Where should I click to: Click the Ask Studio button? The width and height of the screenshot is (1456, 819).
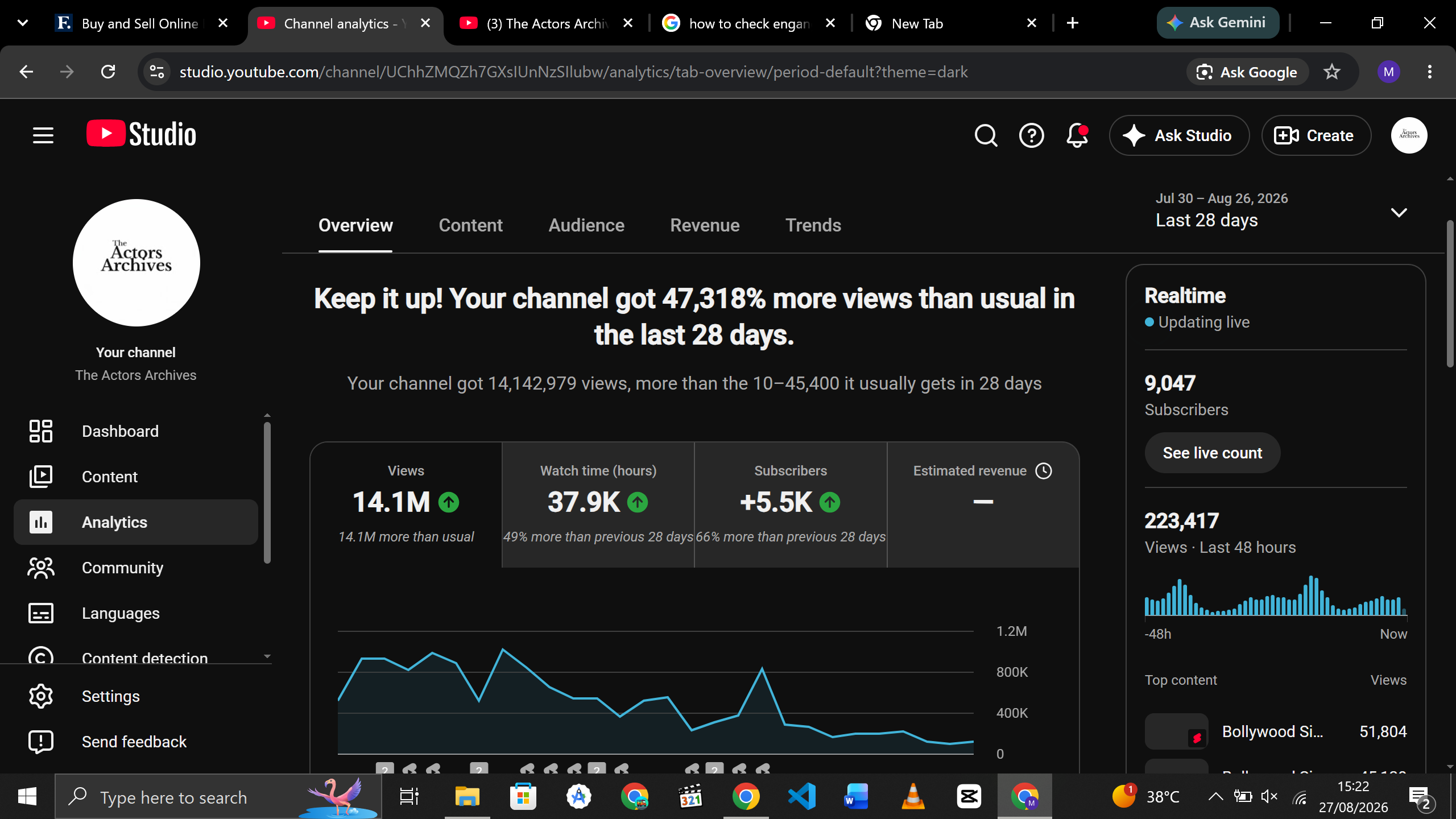coord(1179,135)
